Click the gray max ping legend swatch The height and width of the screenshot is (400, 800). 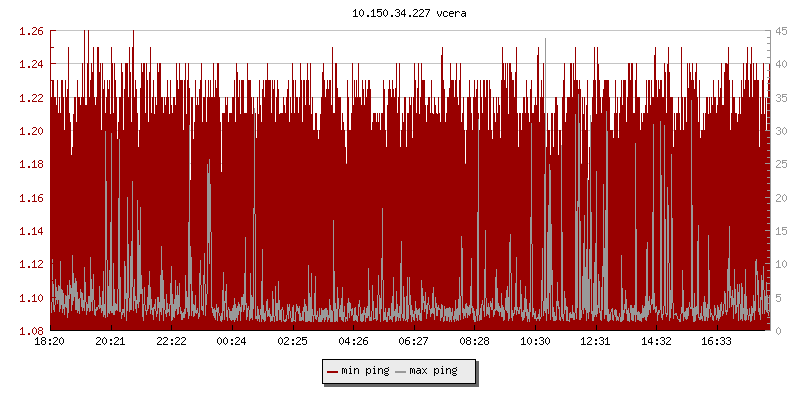(400, 371)
